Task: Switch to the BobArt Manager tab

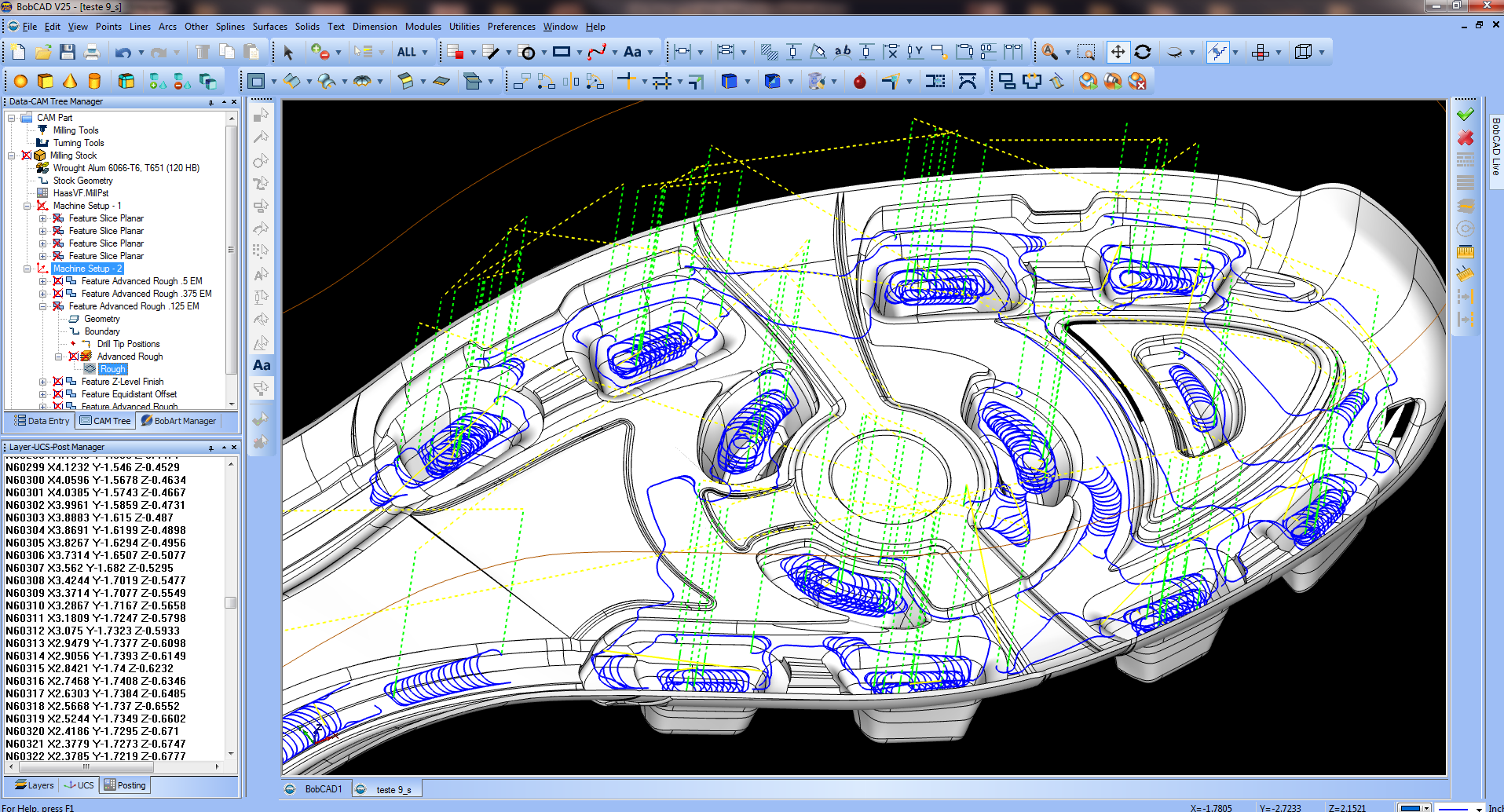Action: [178, 421]
